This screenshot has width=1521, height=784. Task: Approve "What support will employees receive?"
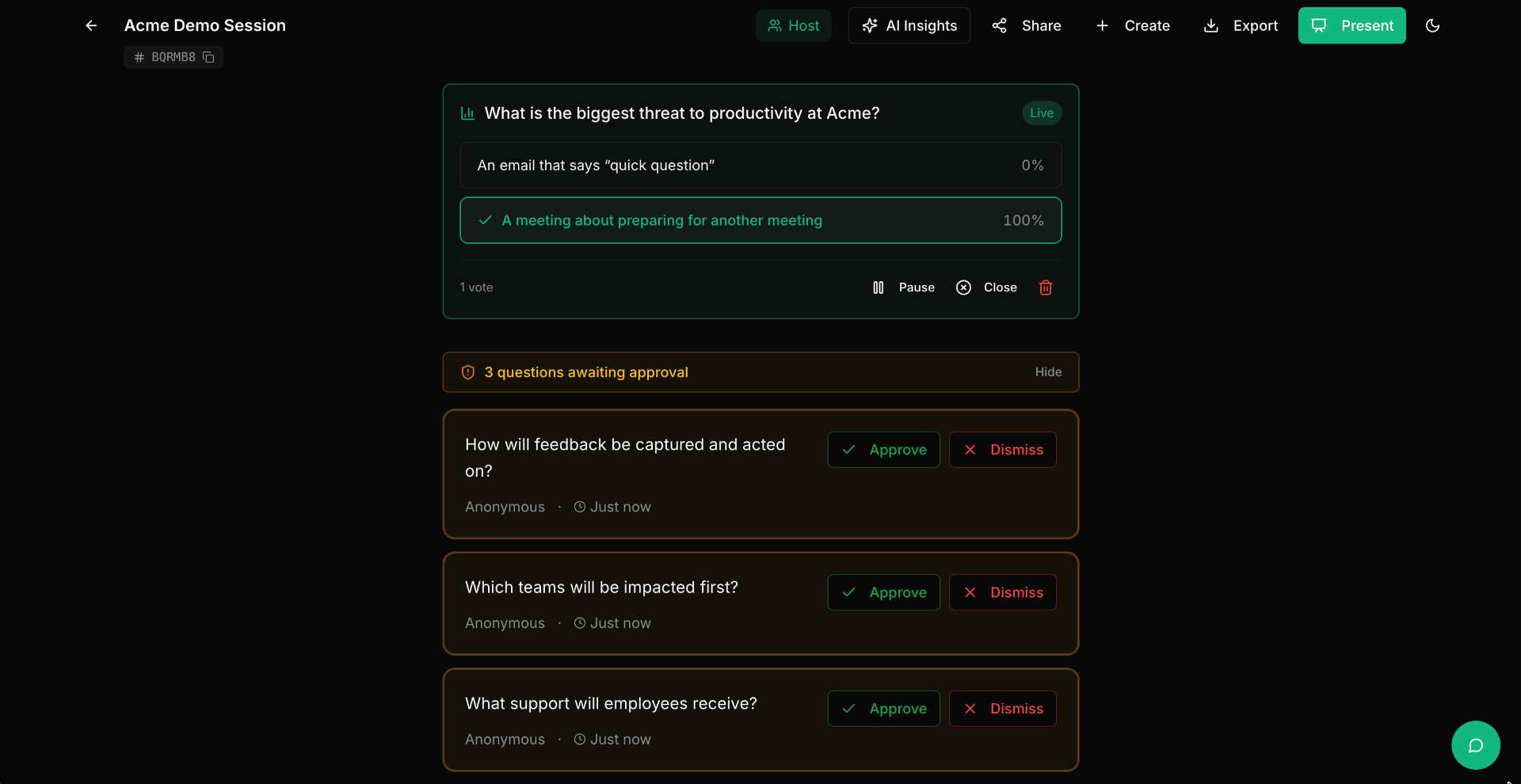coord(883,709)
